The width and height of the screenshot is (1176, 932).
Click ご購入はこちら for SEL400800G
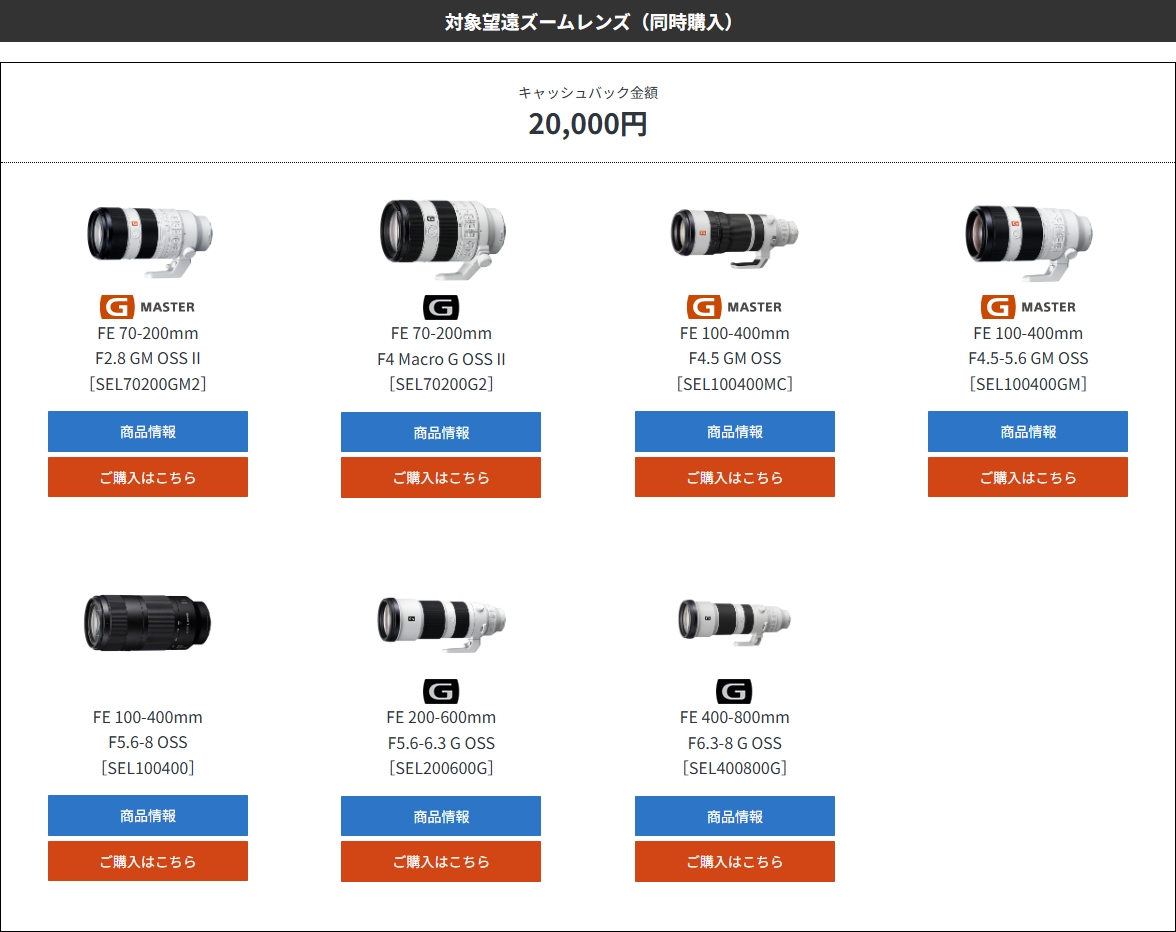click(x=735, y=862)
